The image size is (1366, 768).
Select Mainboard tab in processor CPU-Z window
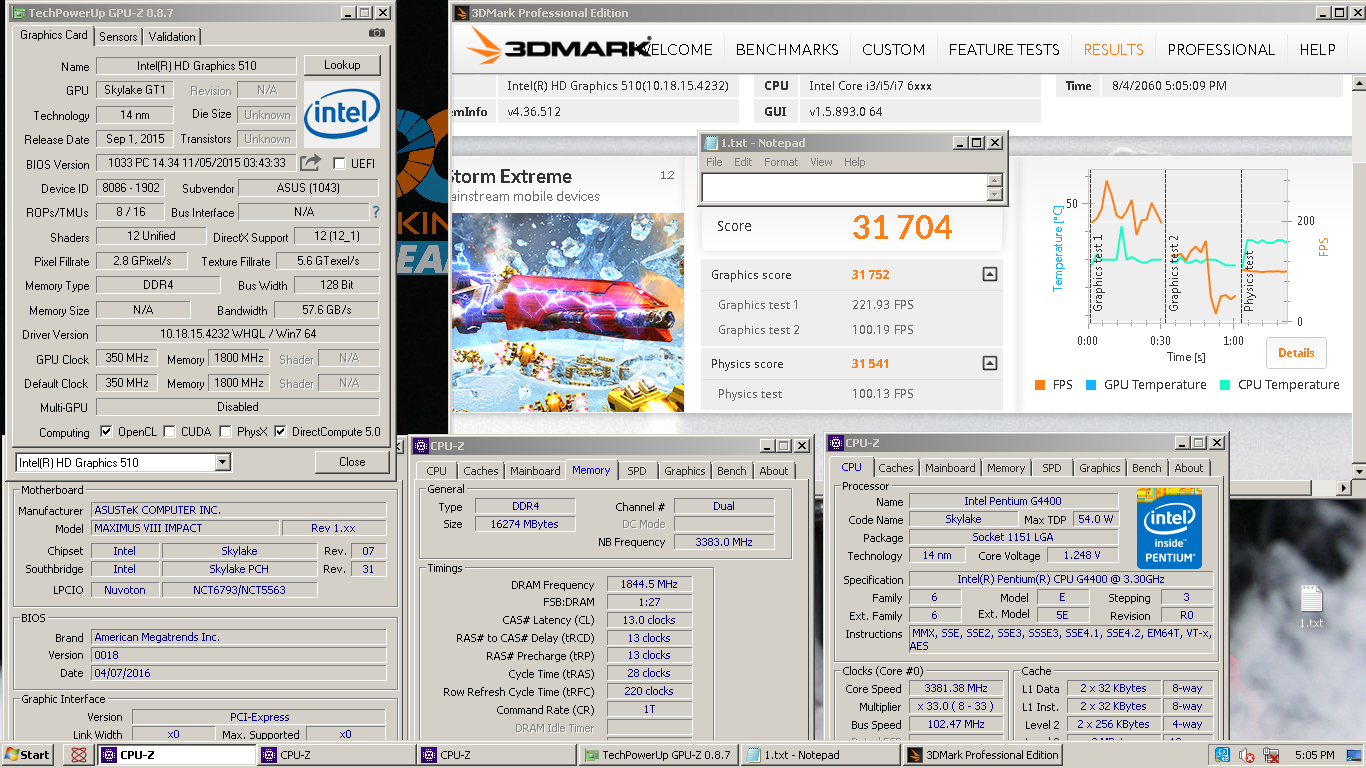click(950, 468)
